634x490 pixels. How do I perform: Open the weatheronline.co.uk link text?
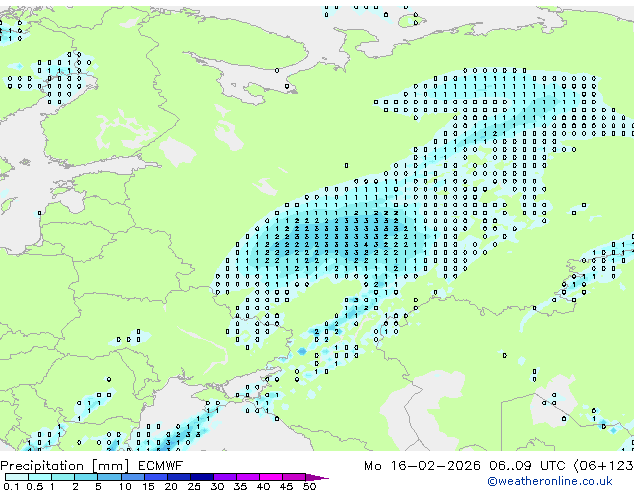pos(550,481)
